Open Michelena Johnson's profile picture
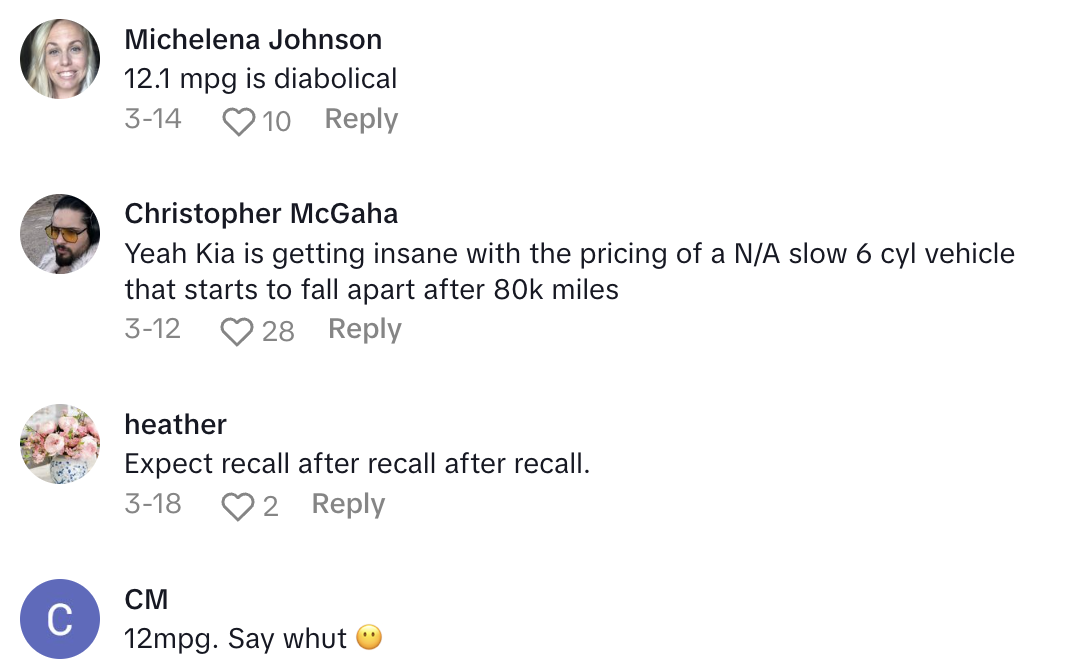 click(59, 58)
